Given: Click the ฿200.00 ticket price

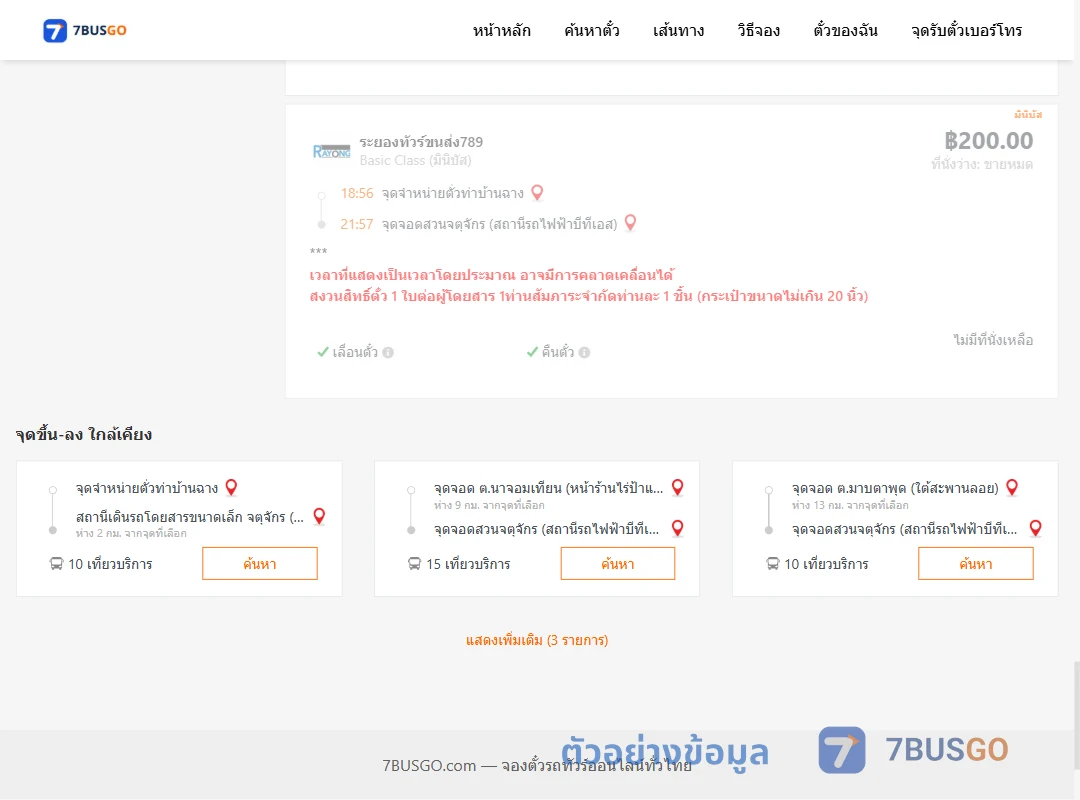Looking at the screenshot, I should point(988,141).
